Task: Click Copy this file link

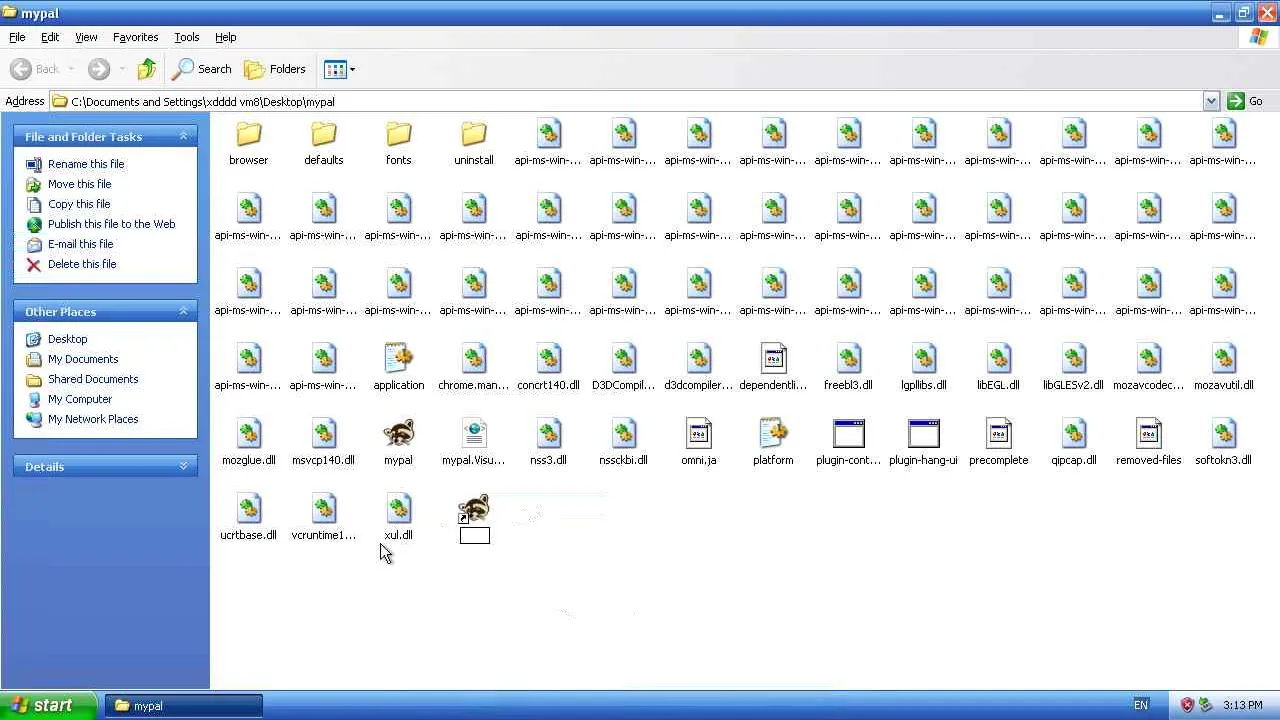Action: click(79, 204)
